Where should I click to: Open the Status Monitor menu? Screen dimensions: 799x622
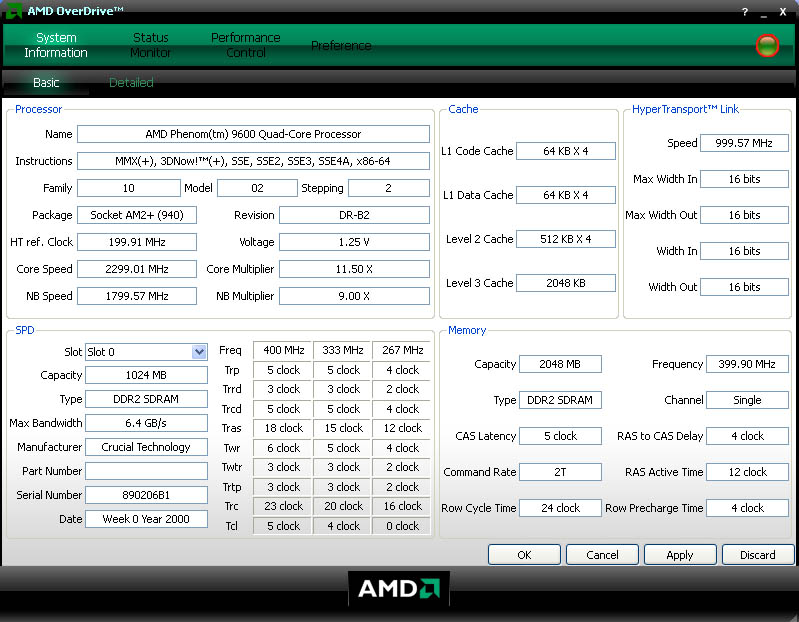(x=150, y=45)
